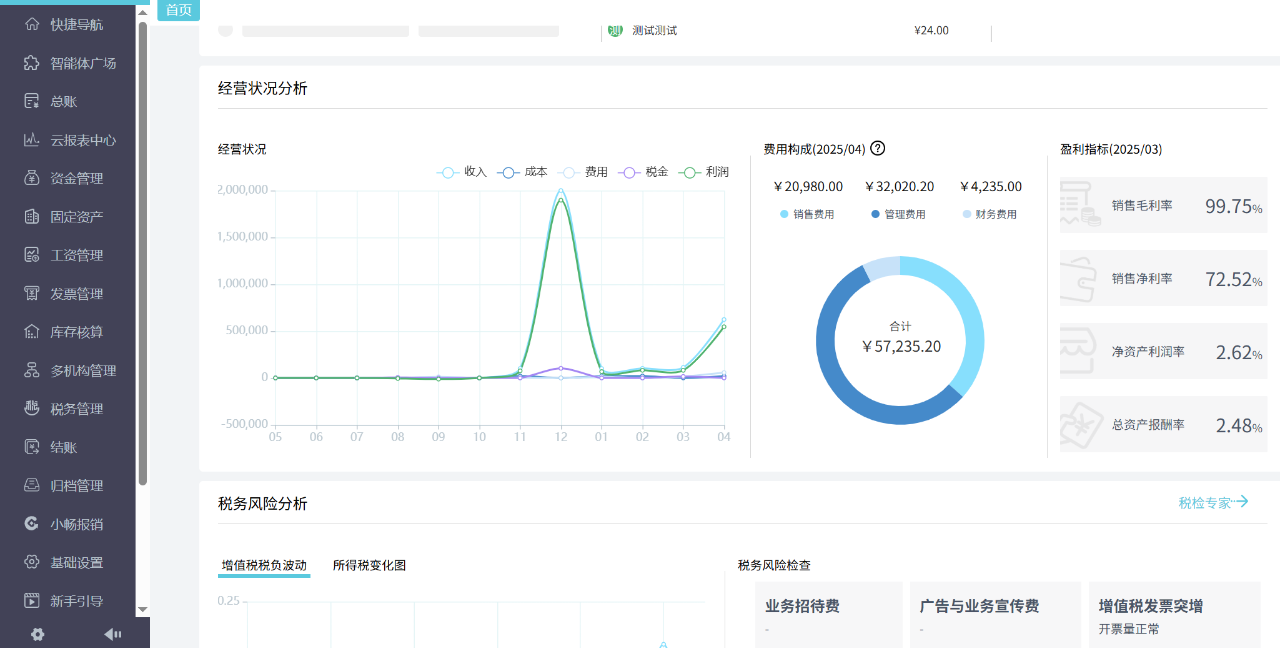
Task: Open 税检专家 link
Action: click(1211, 503)
